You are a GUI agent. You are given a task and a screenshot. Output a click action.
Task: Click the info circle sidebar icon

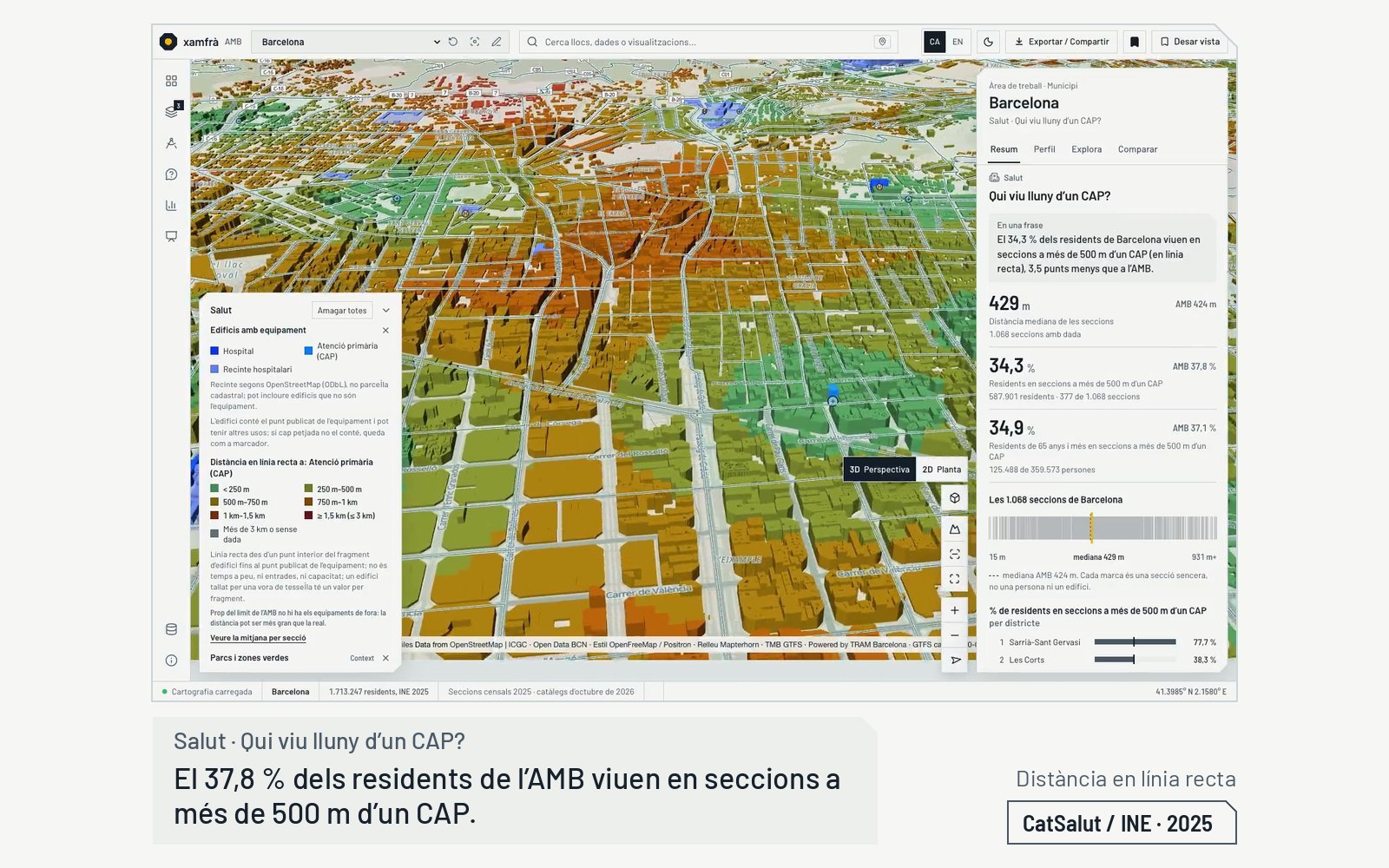[x=171, y=661]
